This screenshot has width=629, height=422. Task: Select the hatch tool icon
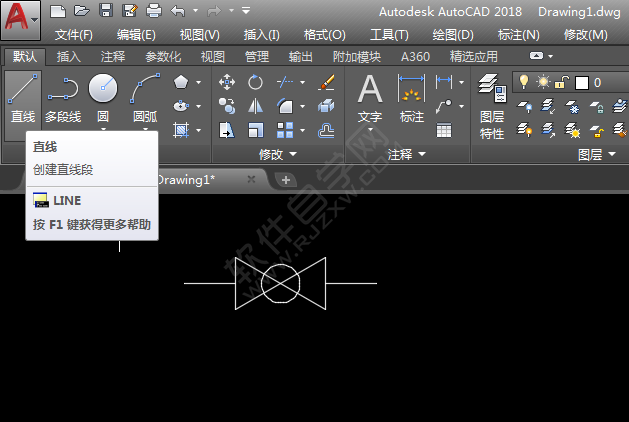181,130
